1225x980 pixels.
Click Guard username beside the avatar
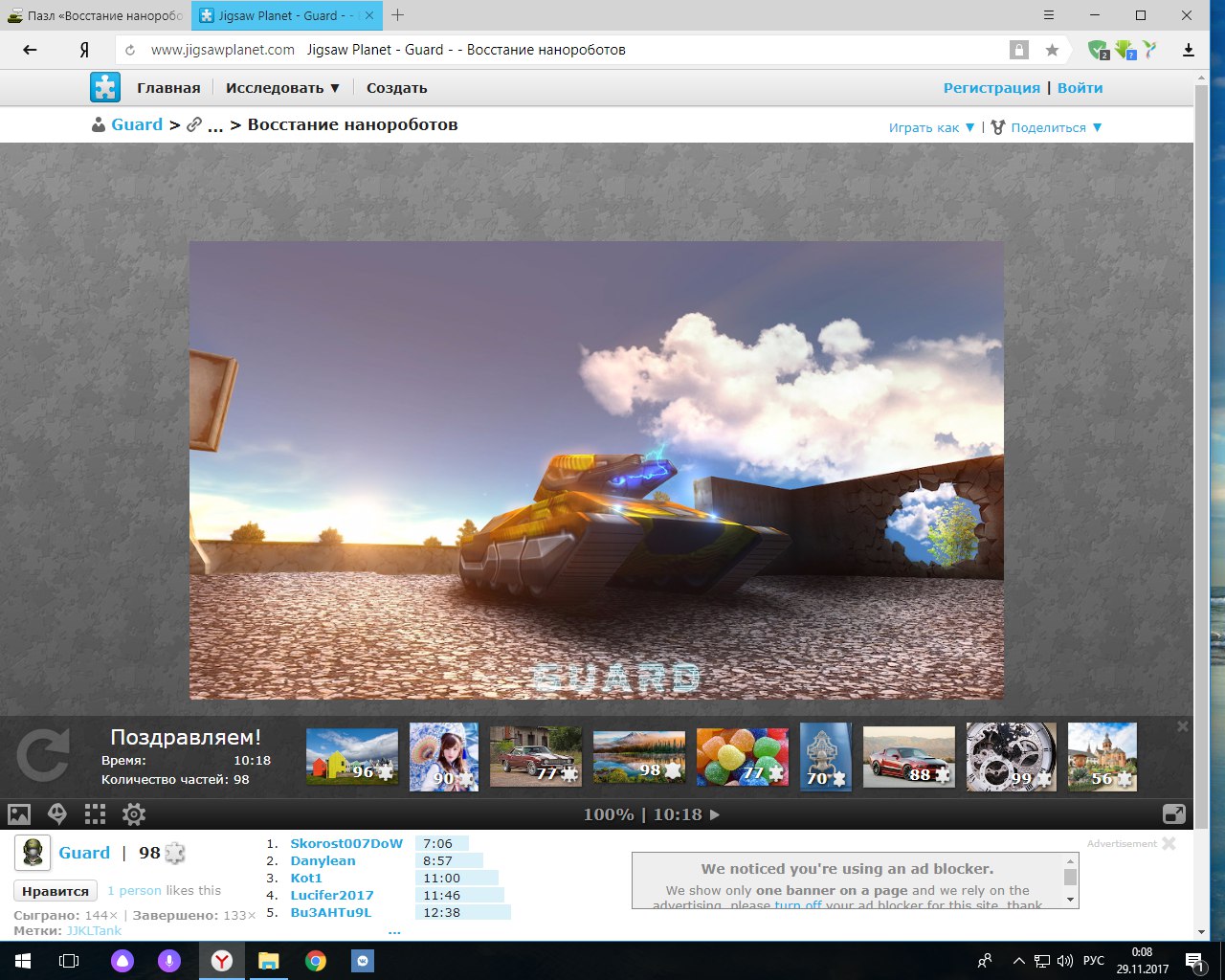pyautogui.click(x=84, y=853)
